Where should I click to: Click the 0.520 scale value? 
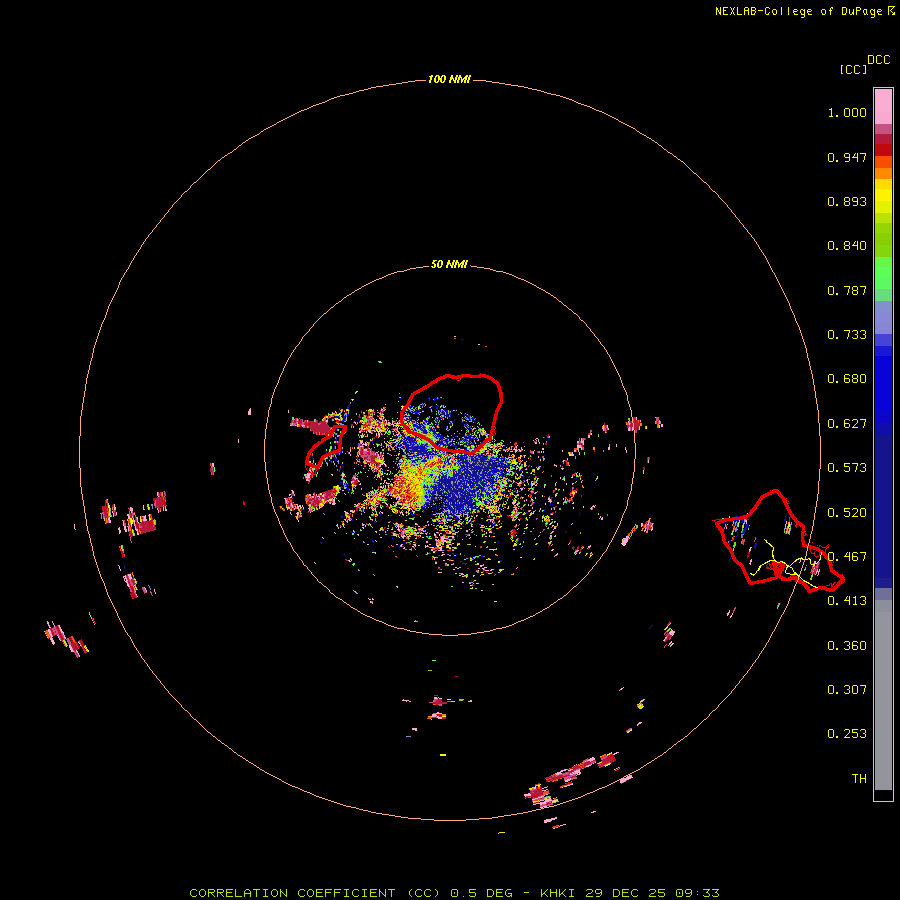click(x=847, y=513)
